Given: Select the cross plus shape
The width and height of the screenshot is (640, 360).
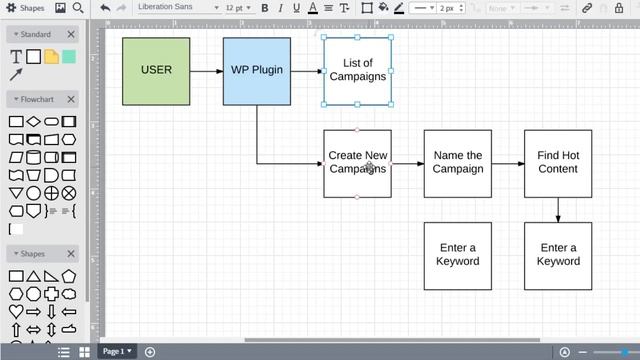Looking at the screenshot, I should click(51, 294).
